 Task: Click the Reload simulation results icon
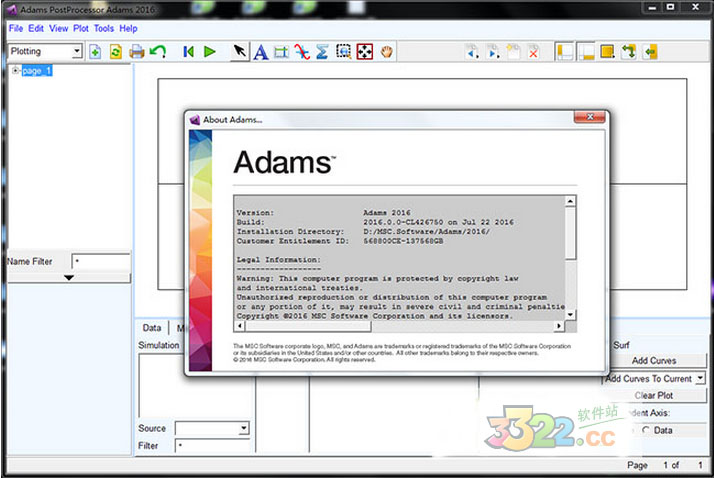116,52
